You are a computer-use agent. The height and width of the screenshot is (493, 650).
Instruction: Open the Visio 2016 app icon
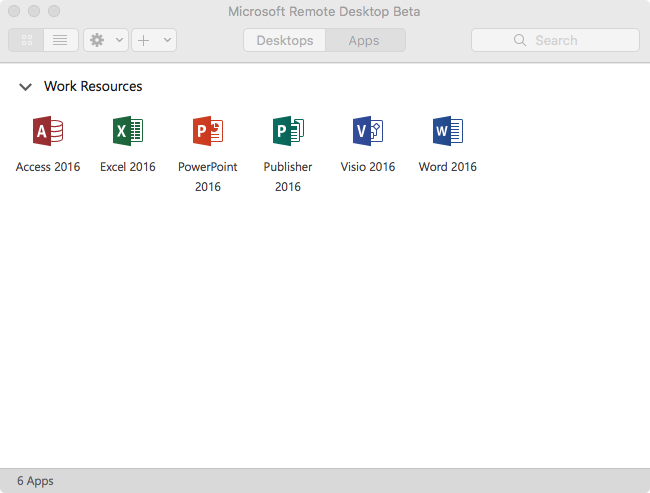(368, 131)
